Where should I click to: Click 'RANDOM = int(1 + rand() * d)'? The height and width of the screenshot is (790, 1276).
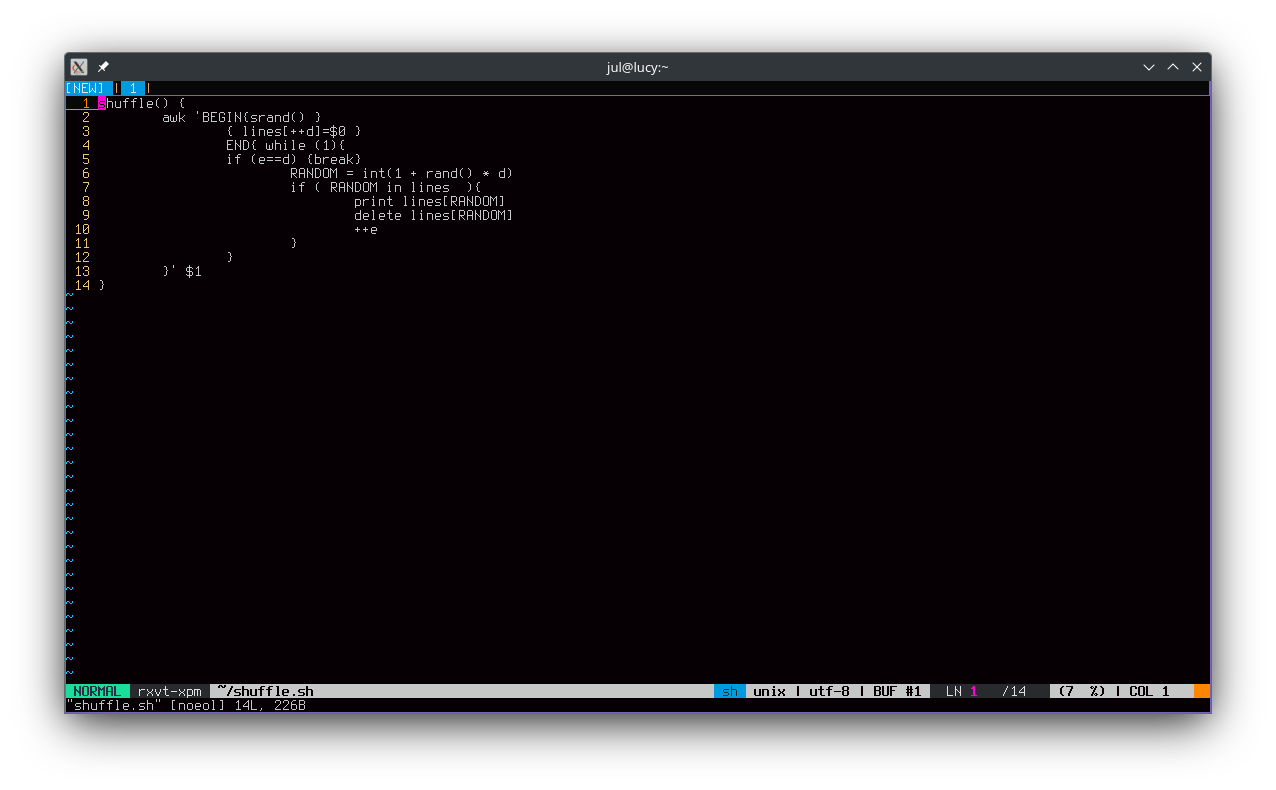pos(402,173)
